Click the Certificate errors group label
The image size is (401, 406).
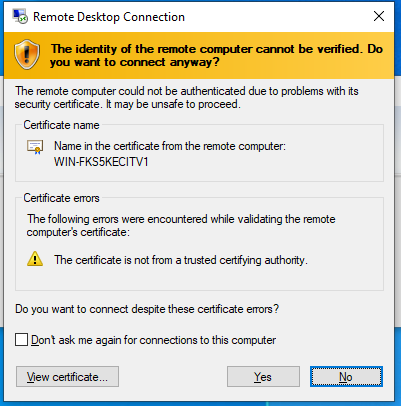61,198
